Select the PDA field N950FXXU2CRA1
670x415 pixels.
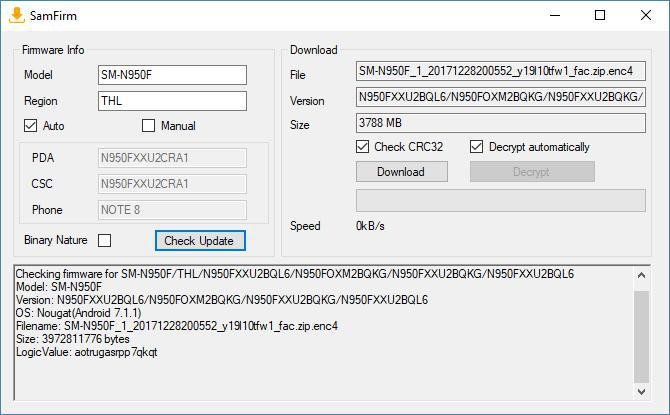(x=172, y=158)
